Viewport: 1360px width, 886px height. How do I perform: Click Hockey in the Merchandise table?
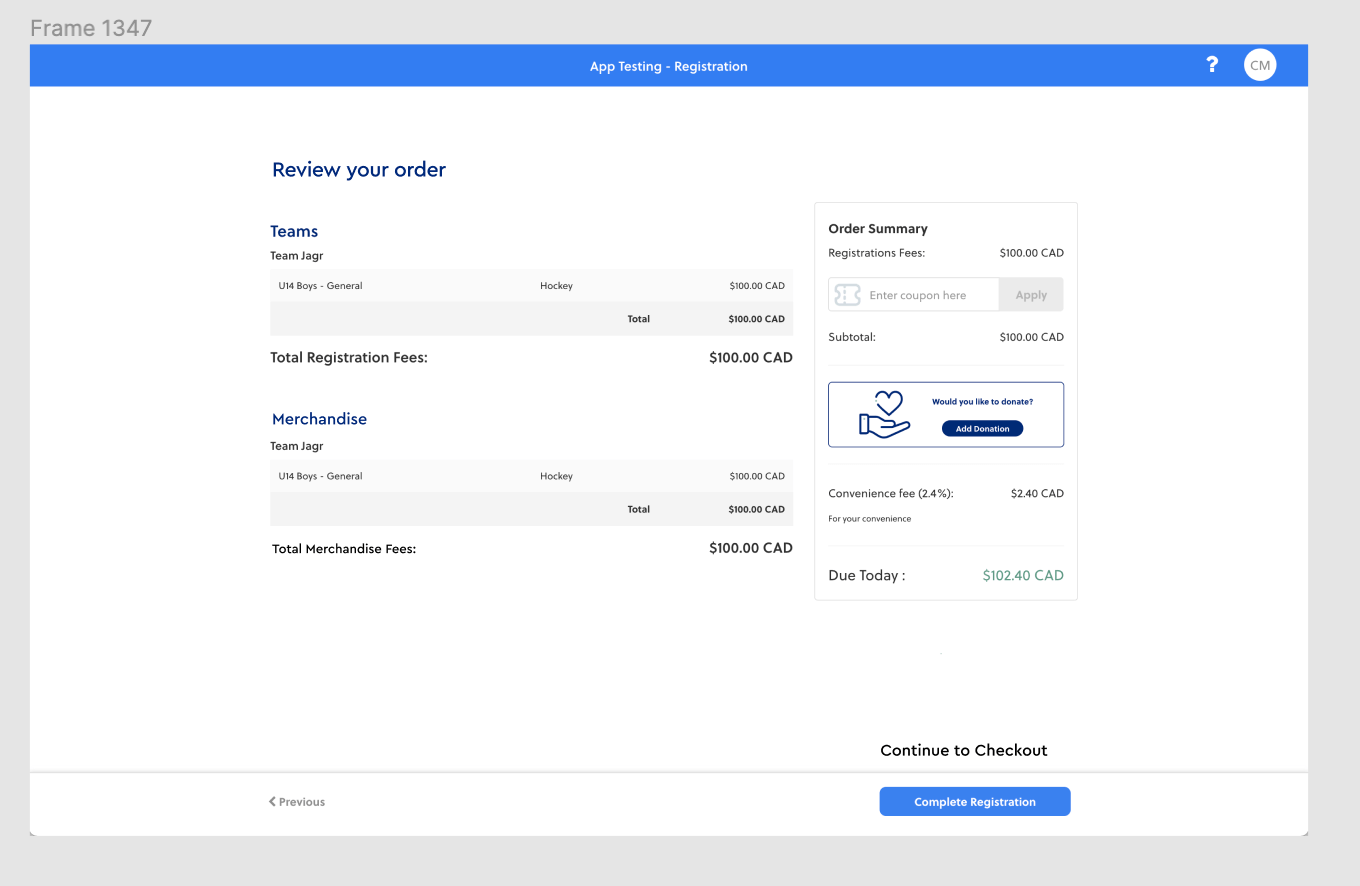[556, 476]
